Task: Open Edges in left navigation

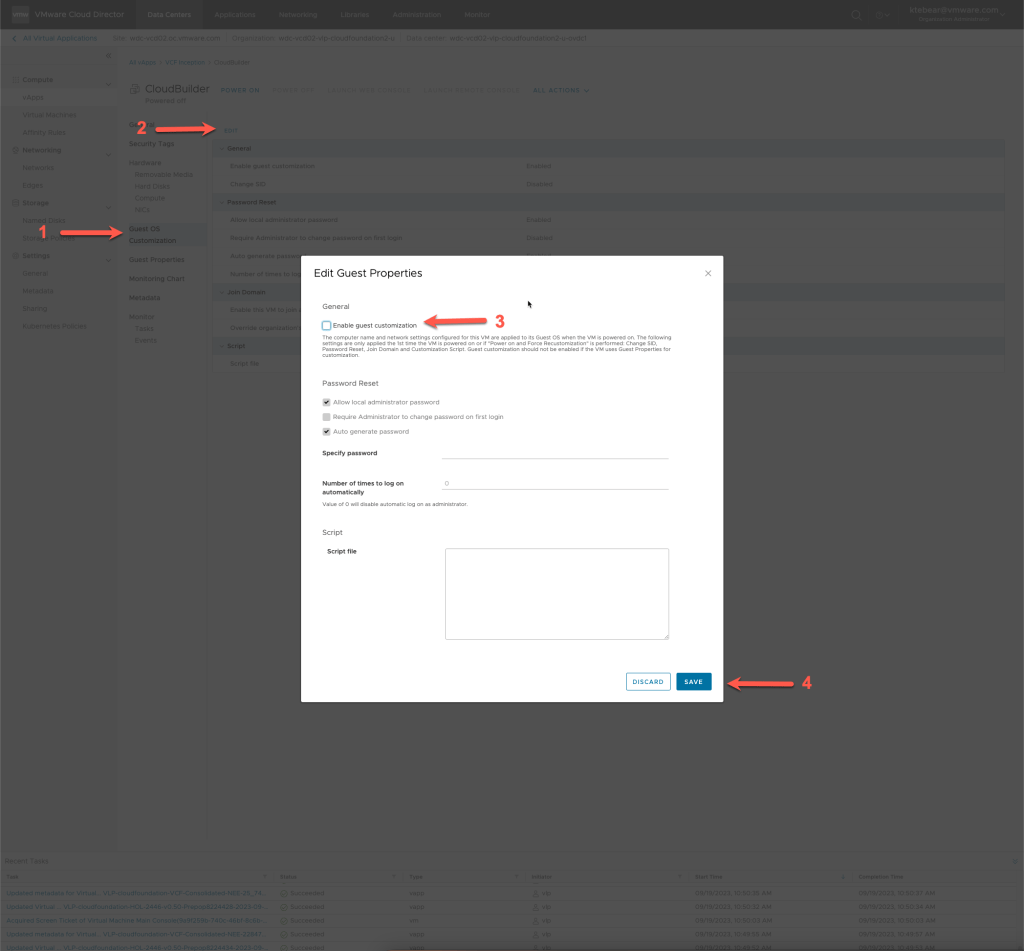Action: click(x=33, y=185)
